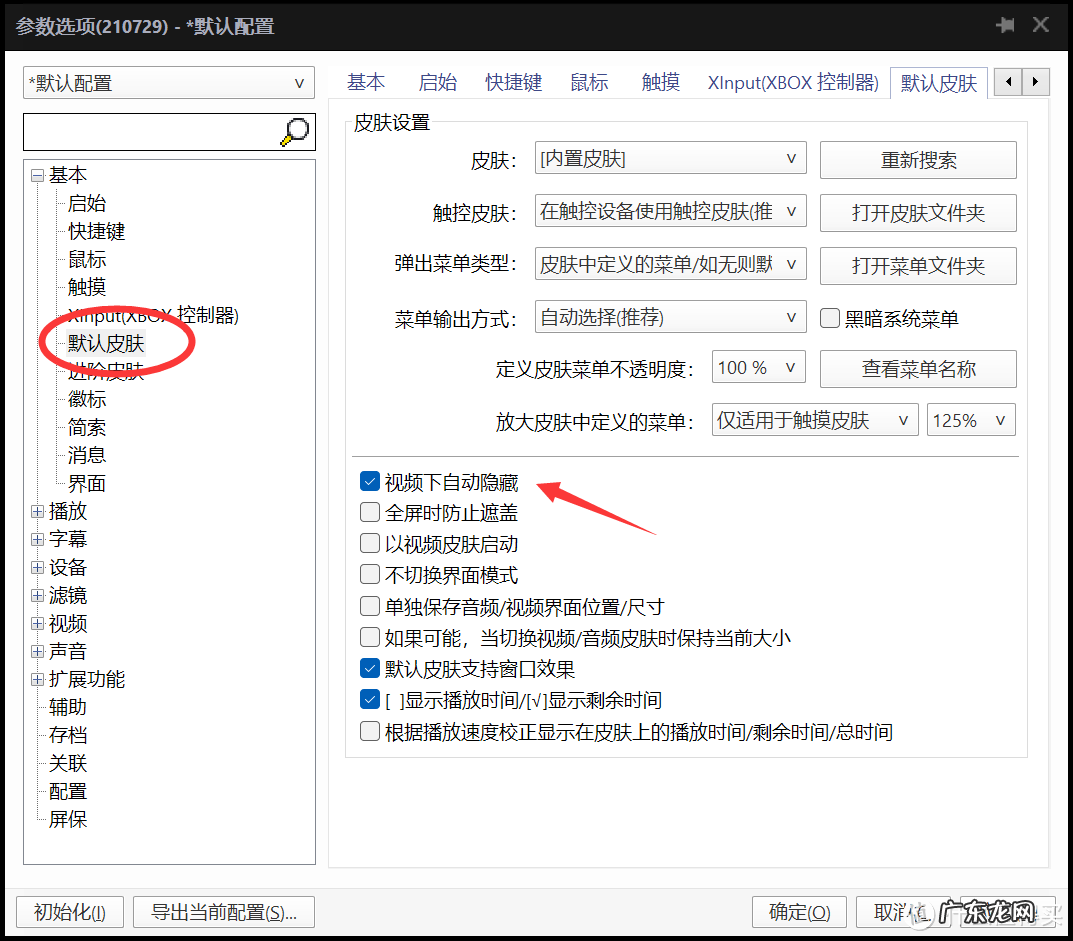Enable 全屏时防止遮盖 option
The width and height of the screenshot is (1073, 941).
(x=370, y=512)
